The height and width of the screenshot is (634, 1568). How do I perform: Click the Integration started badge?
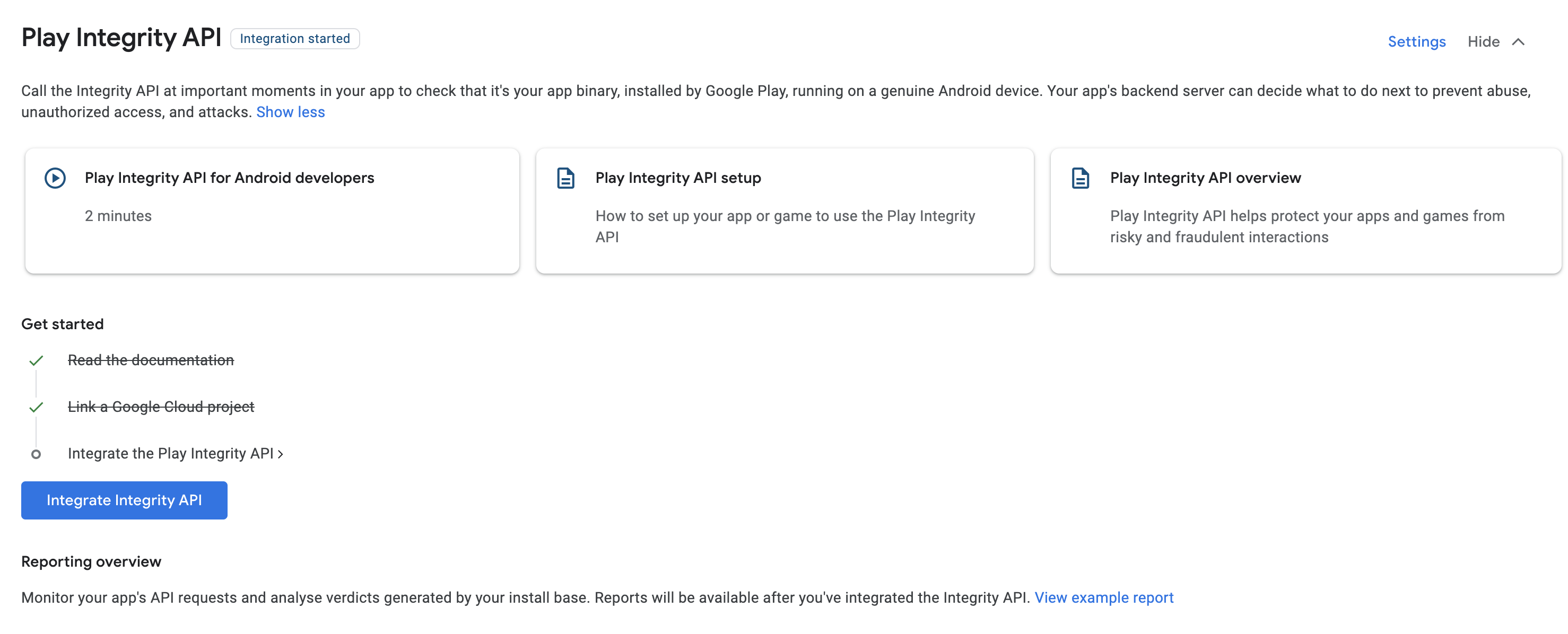(x=294, y=38)
